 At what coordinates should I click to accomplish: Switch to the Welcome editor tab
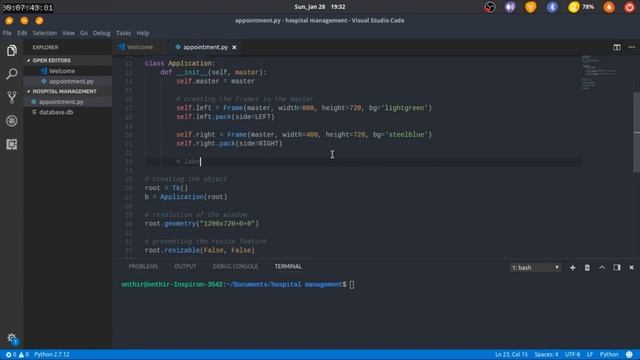(140, 47)
